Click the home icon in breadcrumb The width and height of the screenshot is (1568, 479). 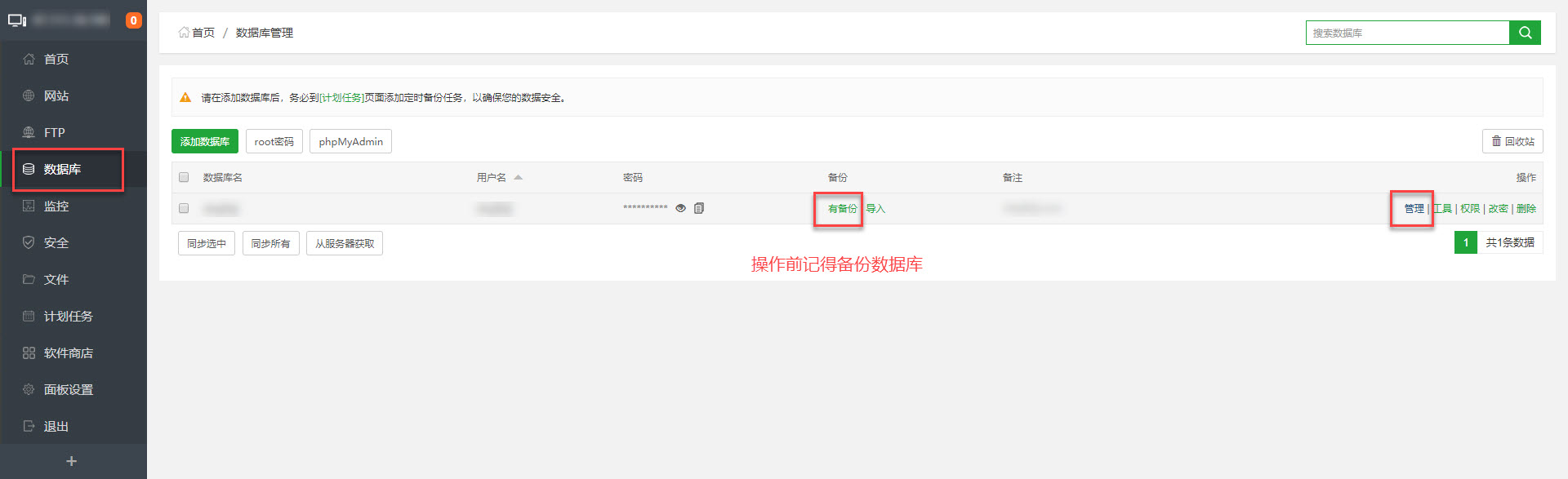[184, 33]
